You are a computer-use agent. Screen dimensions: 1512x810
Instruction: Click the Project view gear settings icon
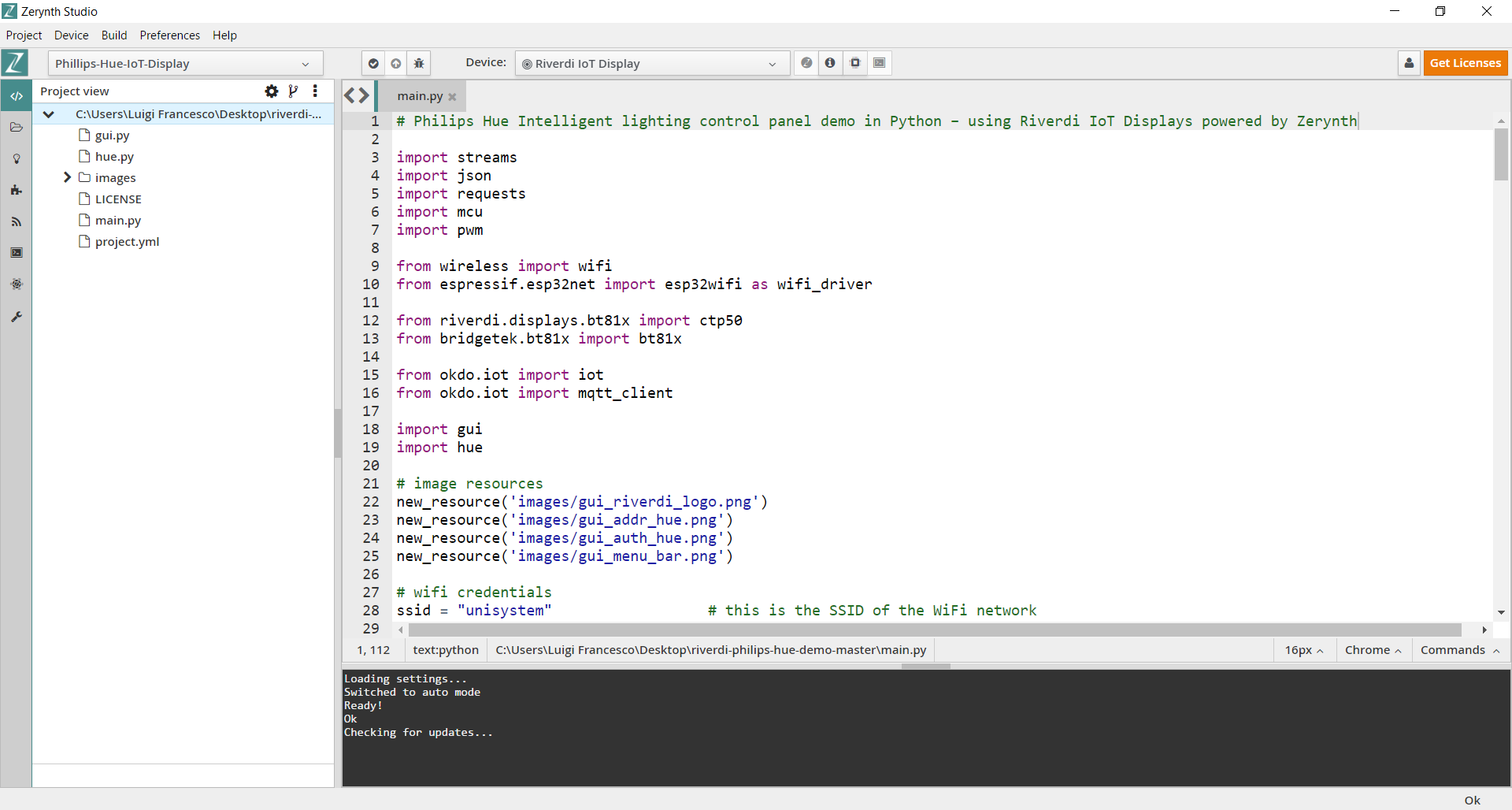click(x=272, y=91)
